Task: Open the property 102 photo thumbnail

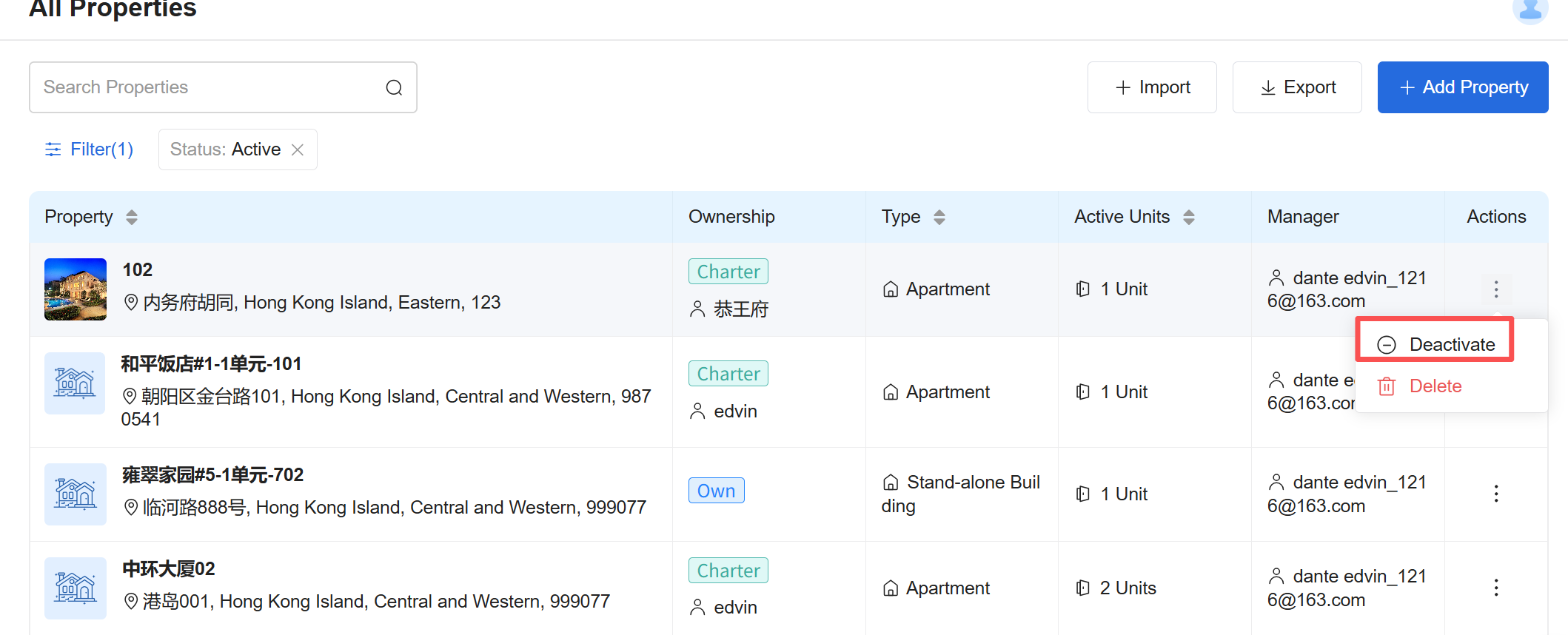Action: click(75, 289)
